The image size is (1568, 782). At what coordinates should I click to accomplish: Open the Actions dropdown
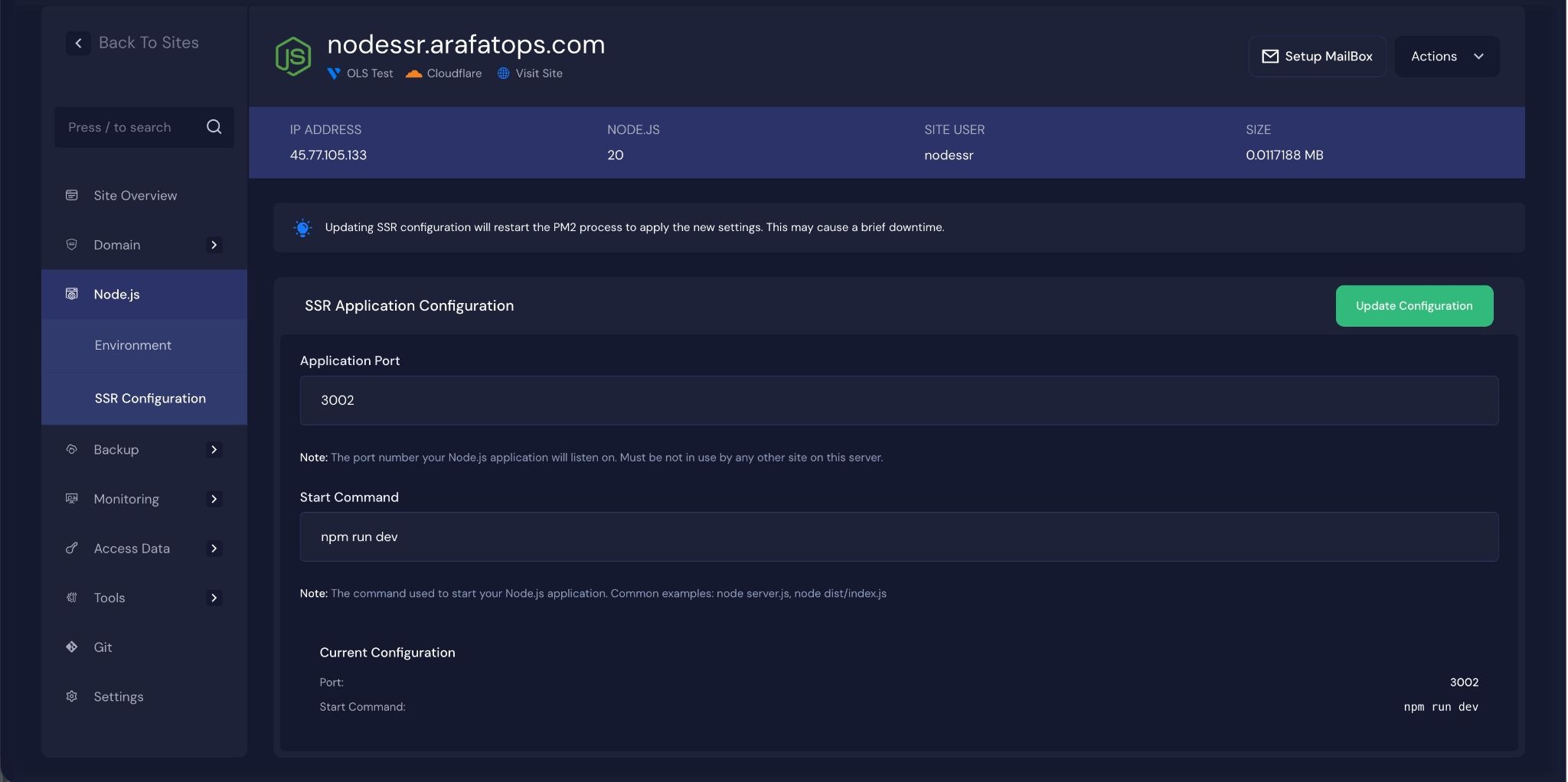(1446, 57)
